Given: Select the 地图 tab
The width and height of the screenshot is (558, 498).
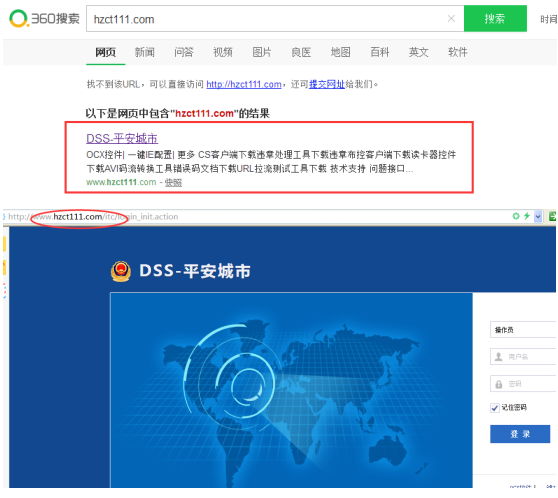Looking at the screenshot, I should pos(341,52).
